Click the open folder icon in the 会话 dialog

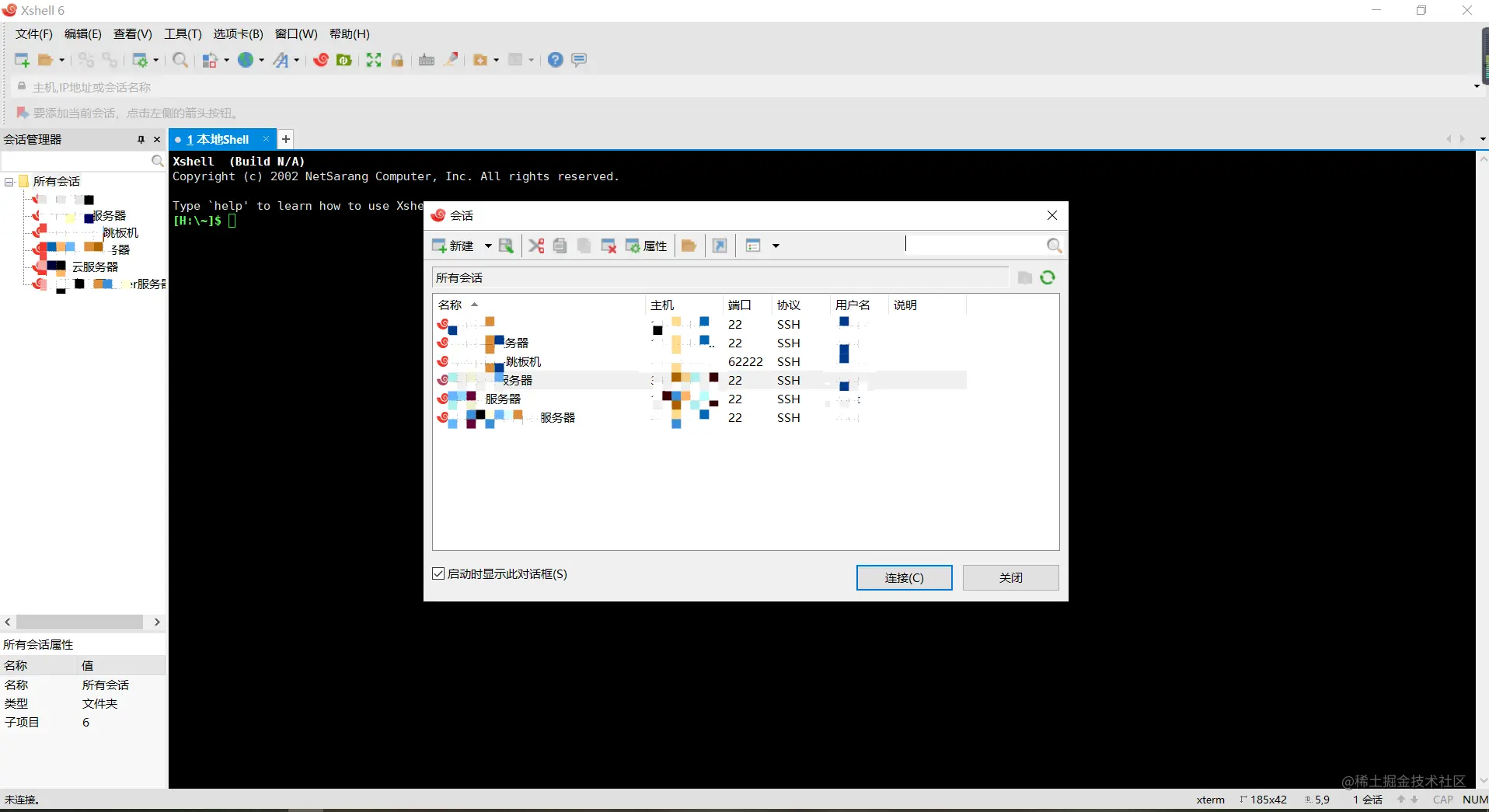(689, 246)
